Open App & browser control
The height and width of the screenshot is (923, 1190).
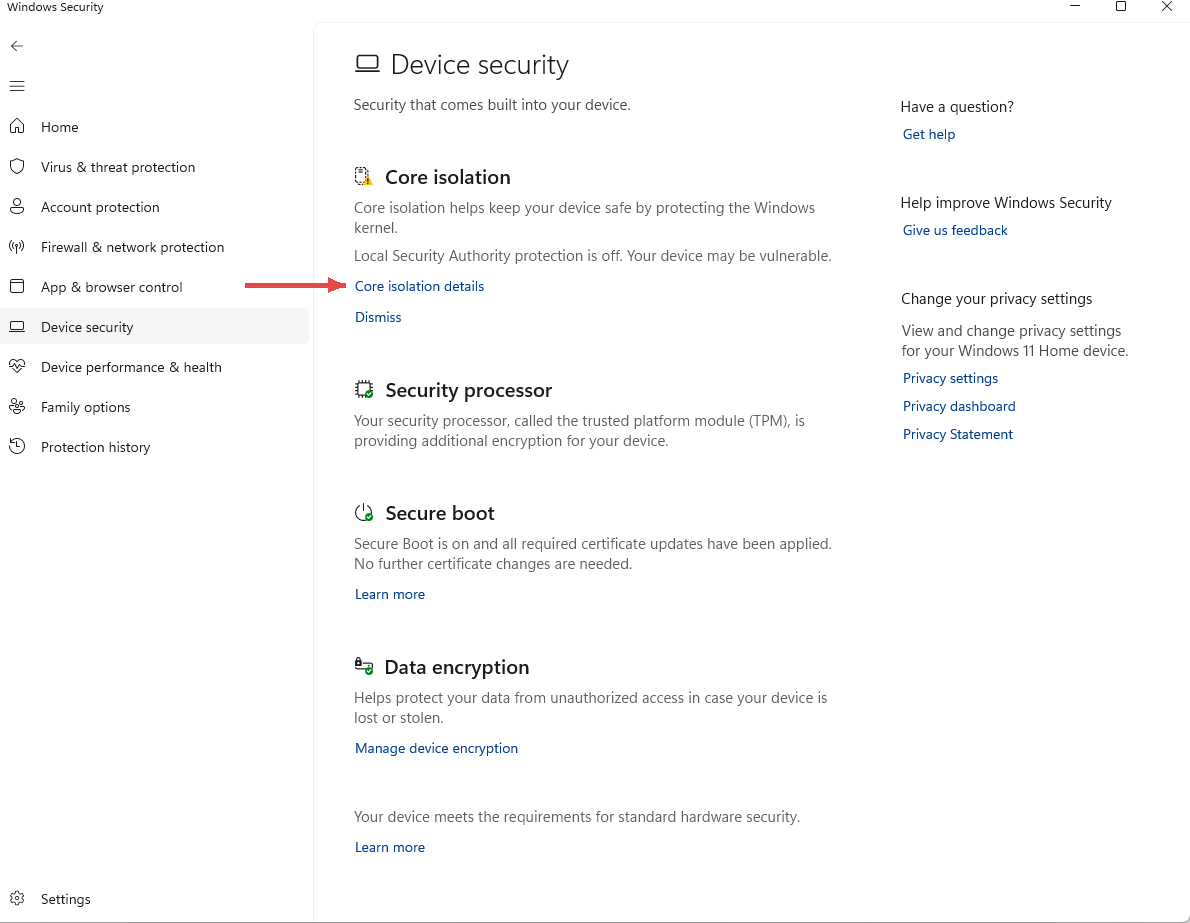pos(155,287)
